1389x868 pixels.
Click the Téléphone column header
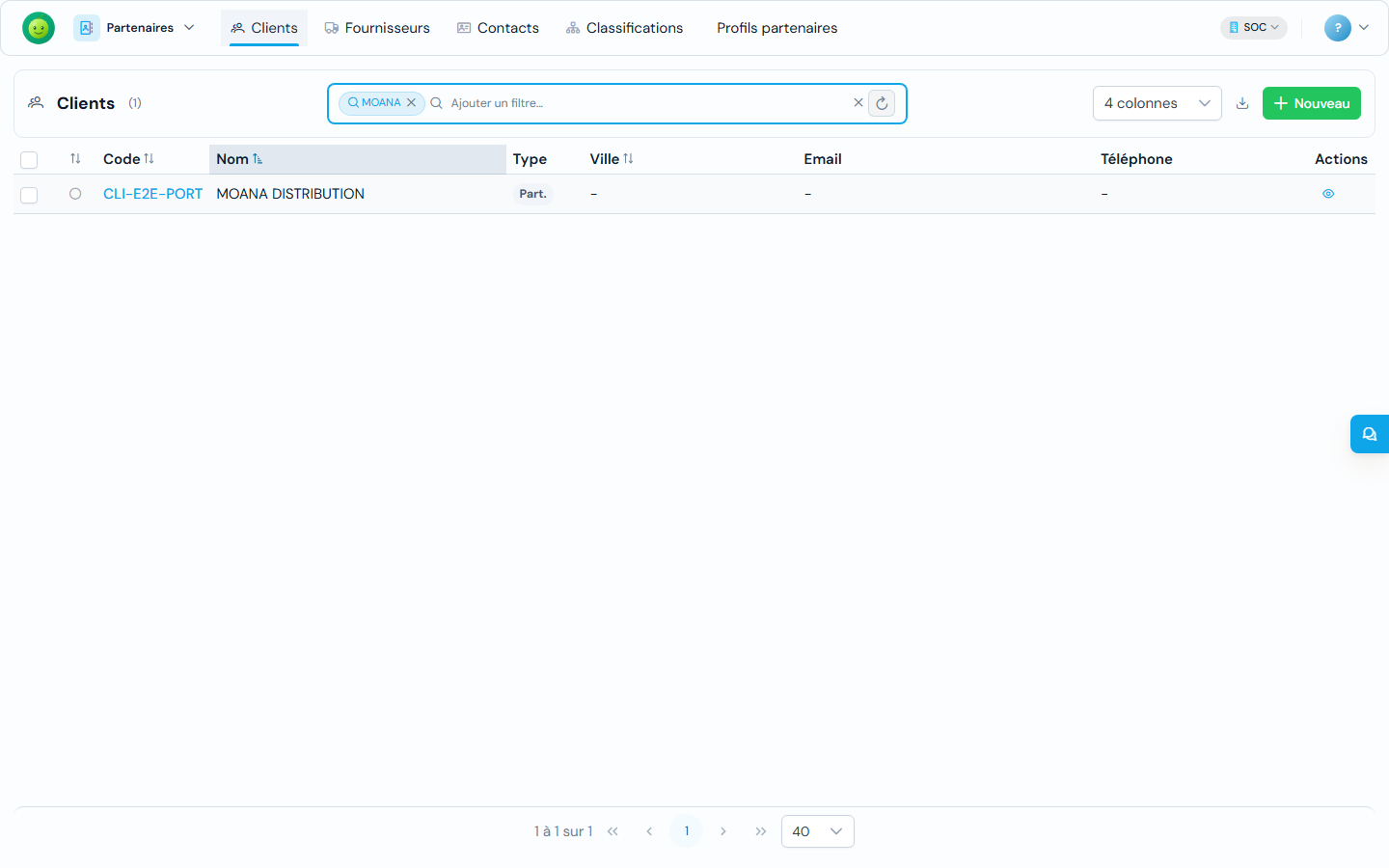point(1136,159)
